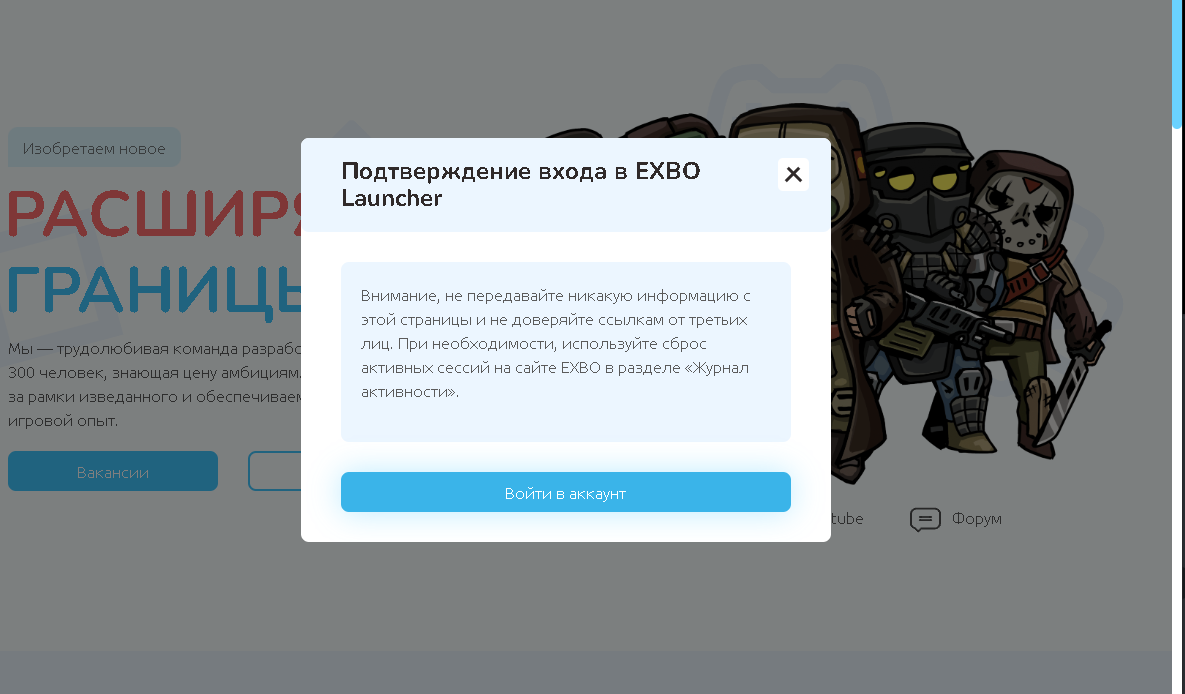Click the forum speech bubble icon
1185x694 pixels.
(x=925, y=519)
